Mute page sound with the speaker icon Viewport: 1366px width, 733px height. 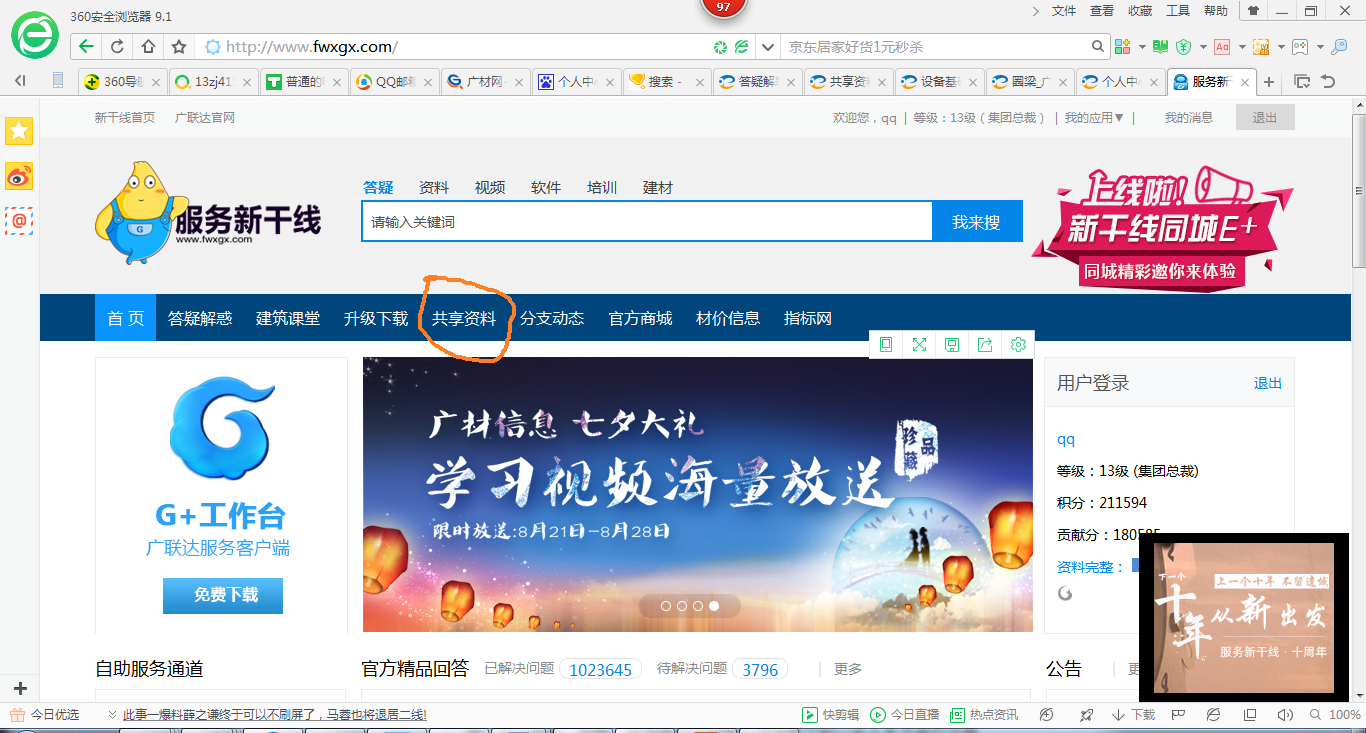coord(1285,714)
